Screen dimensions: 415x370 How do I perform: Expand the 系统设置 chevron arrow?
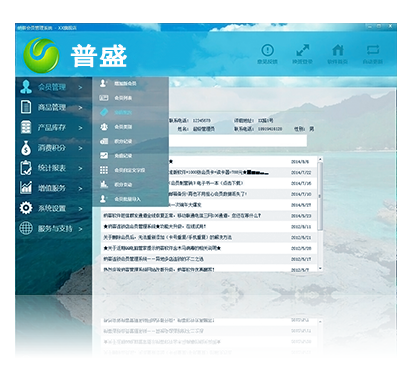point(80,209)
